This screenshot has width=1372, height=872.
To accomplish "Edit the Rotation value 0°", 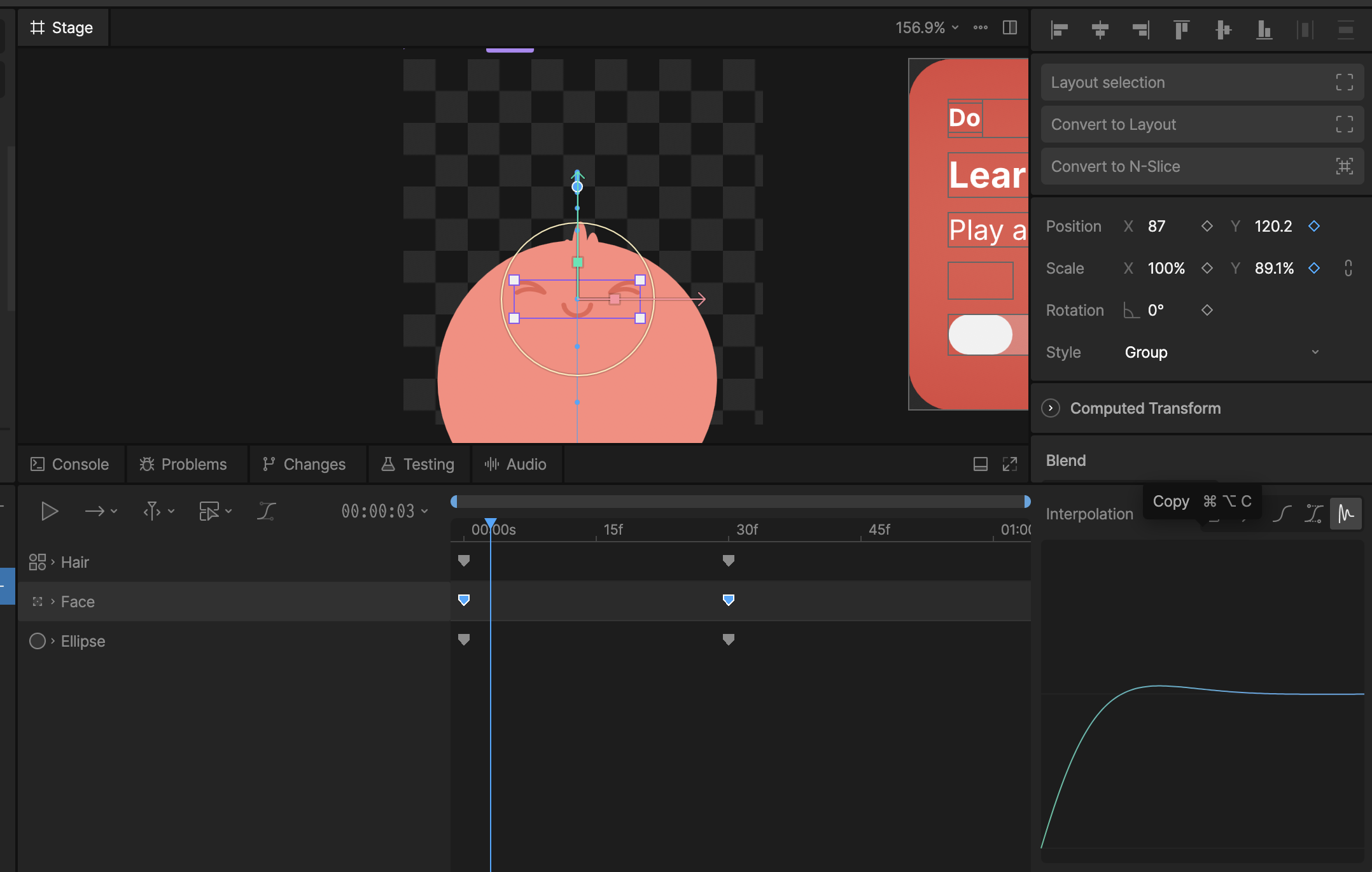I will 1156,310.
